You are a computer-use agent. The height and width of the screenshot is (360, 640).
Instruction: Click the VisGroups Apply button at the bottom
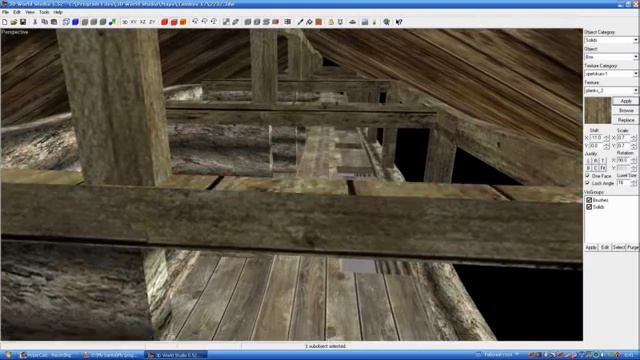pos(591,247)
